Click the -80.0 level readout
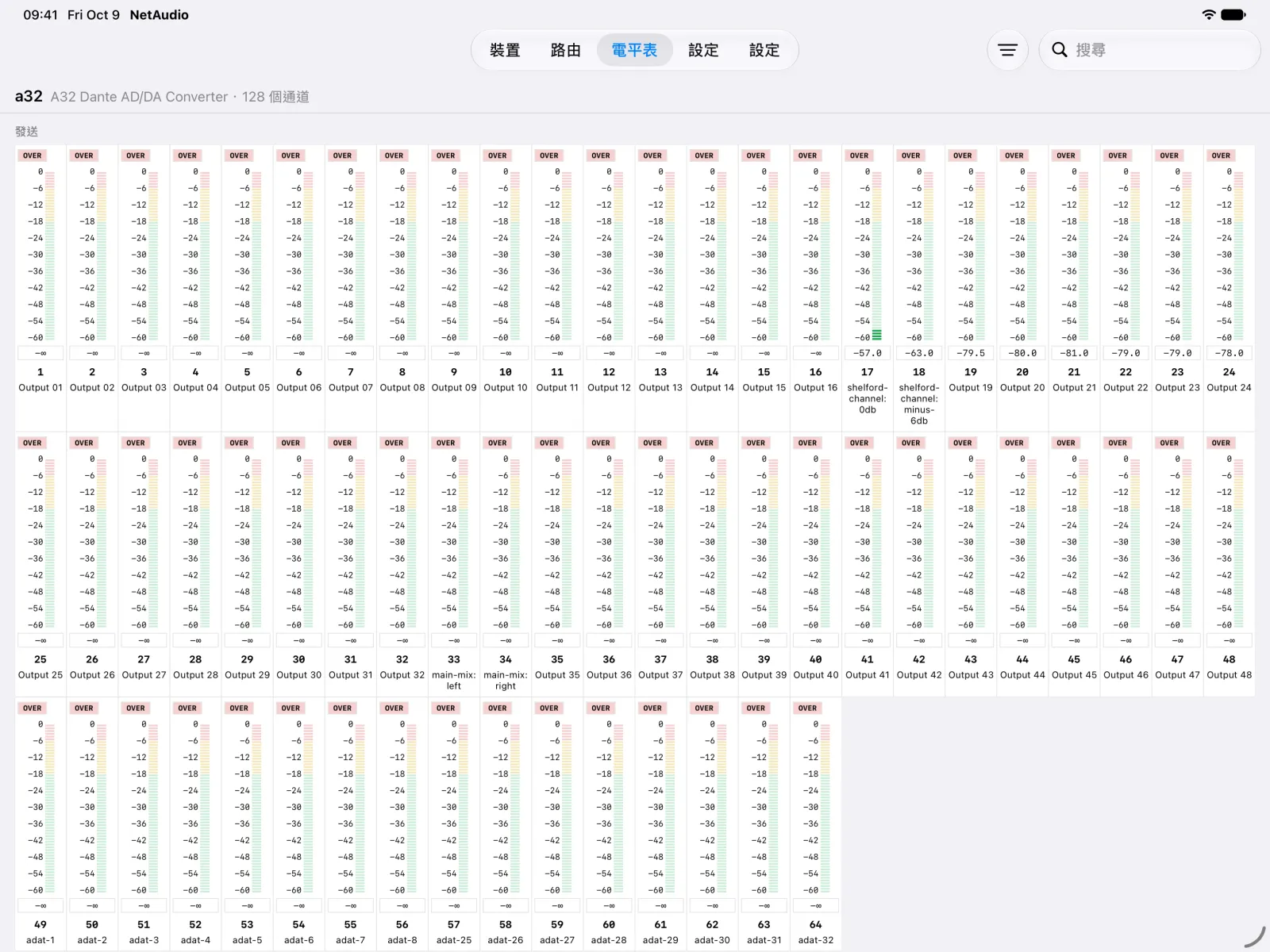 [x=1022, y=353]
